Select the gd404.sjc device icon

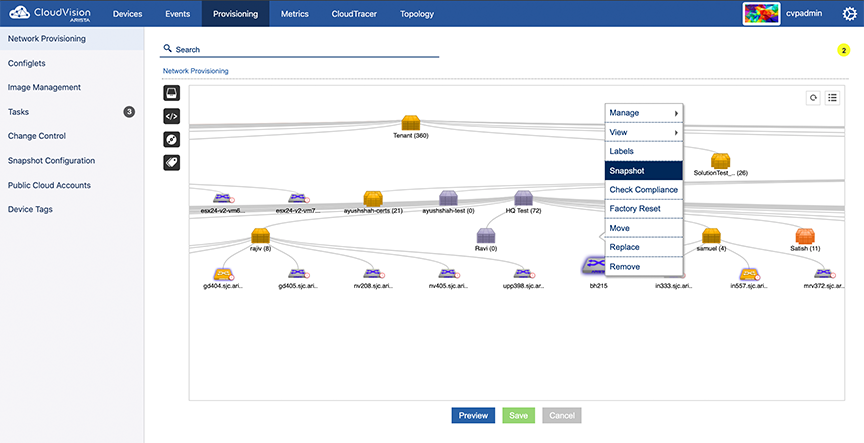pos(223,274)
